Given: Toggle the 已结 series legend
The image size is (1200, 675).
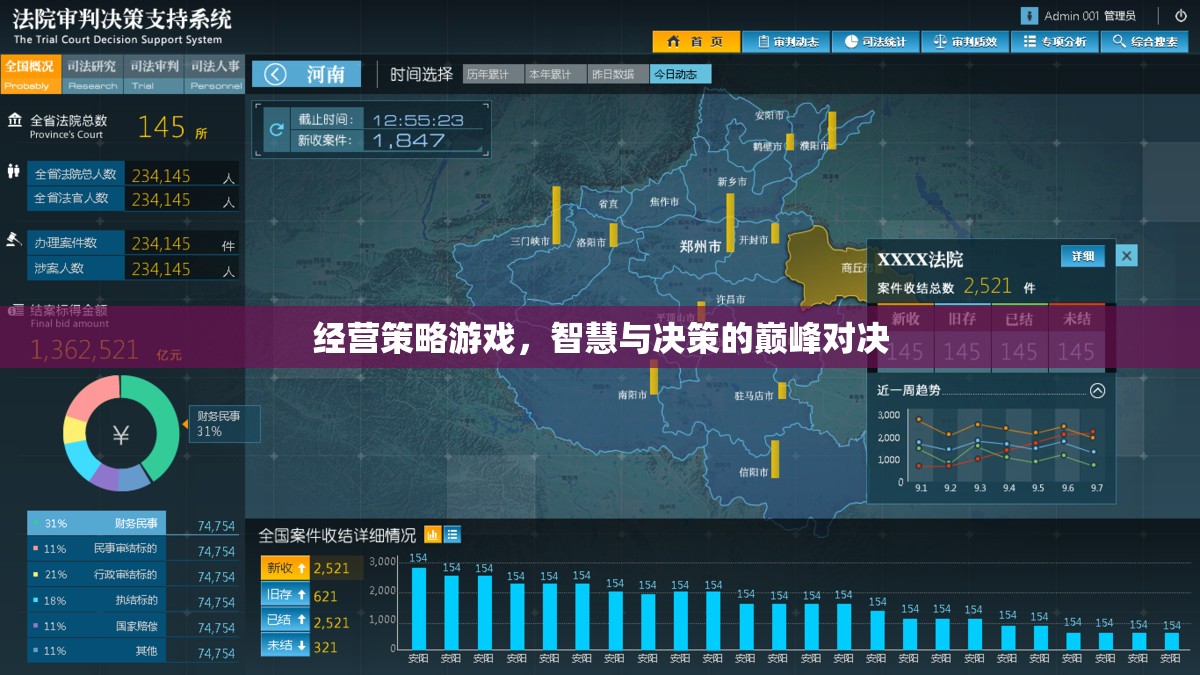Looking at the screenshot, I should [286, 621].
